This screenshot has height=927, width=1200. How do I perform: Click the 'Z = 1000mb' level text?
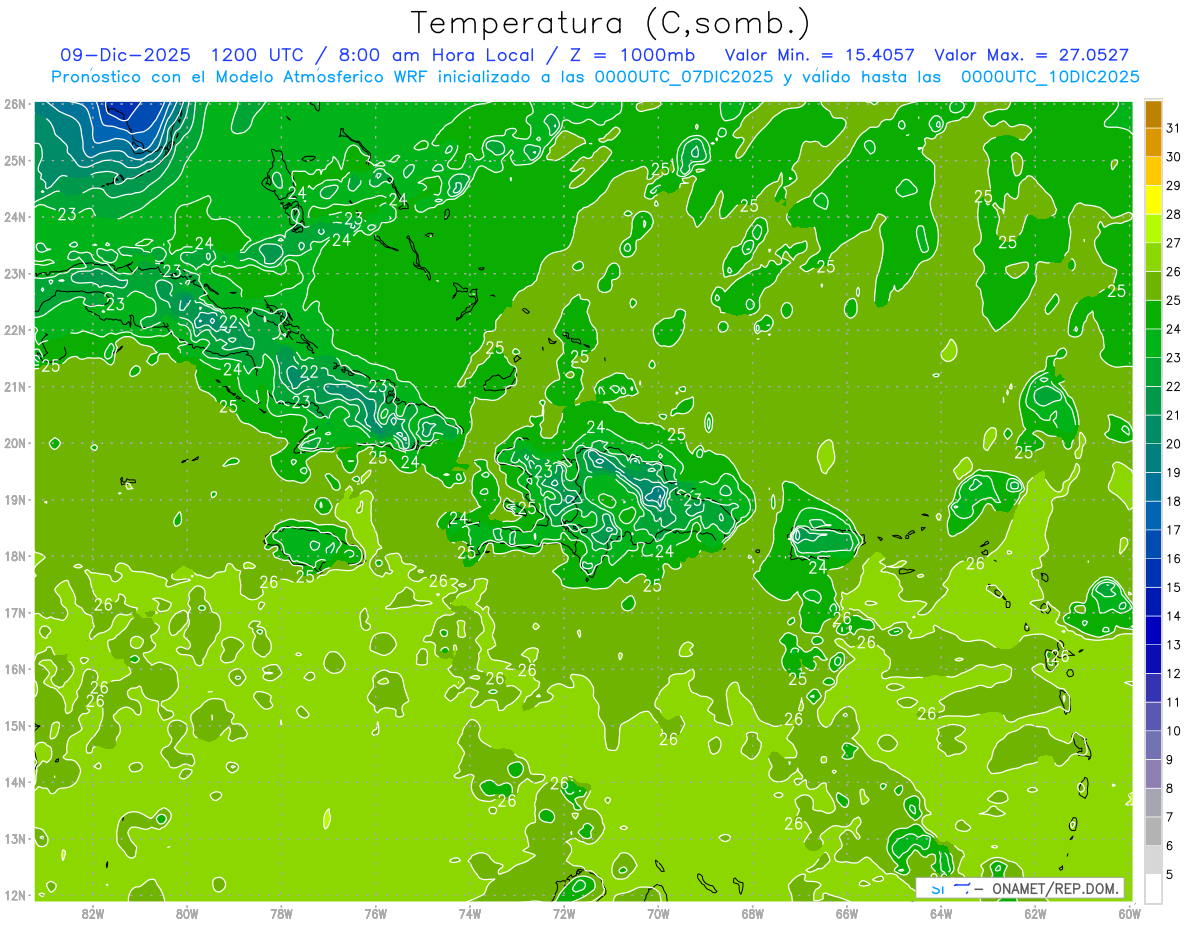point(635,55)
